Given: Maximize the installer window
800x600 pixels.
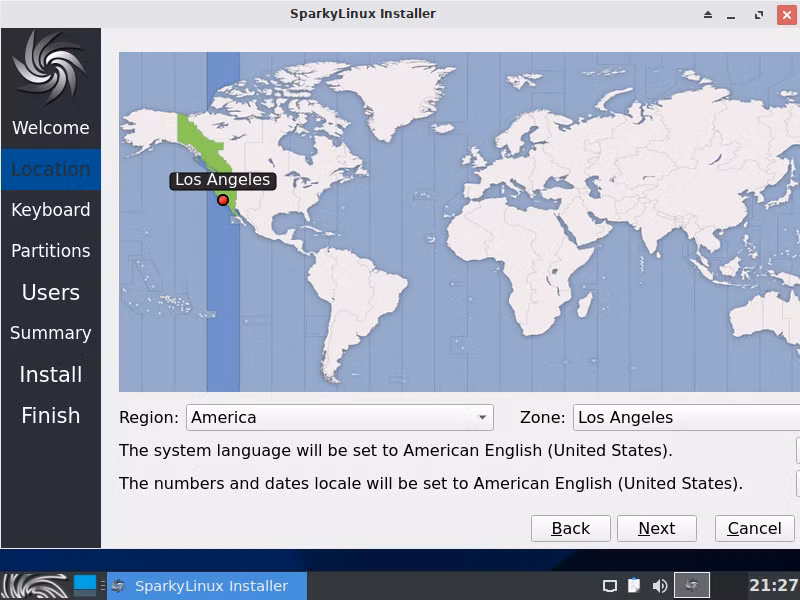Looking at the screenshot, I should click(x=759, y=14).
